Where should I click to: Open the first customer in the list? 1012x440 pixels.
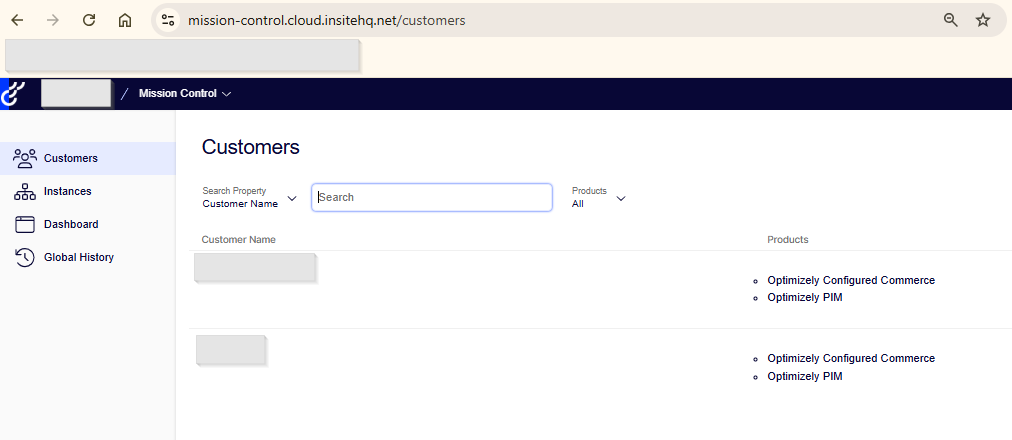tap(254, 267)
